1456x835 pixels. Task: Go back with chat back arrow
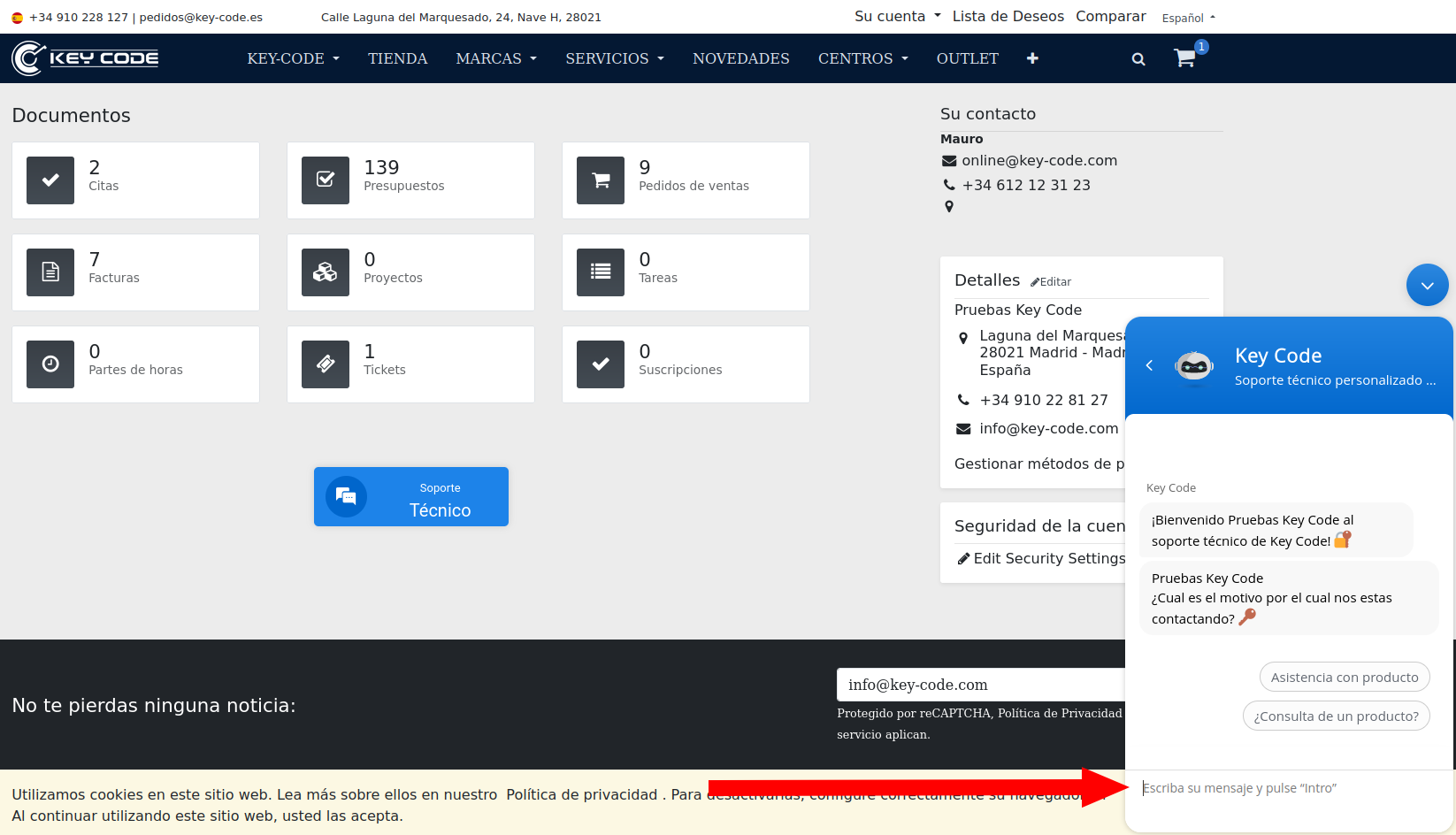1149,364
